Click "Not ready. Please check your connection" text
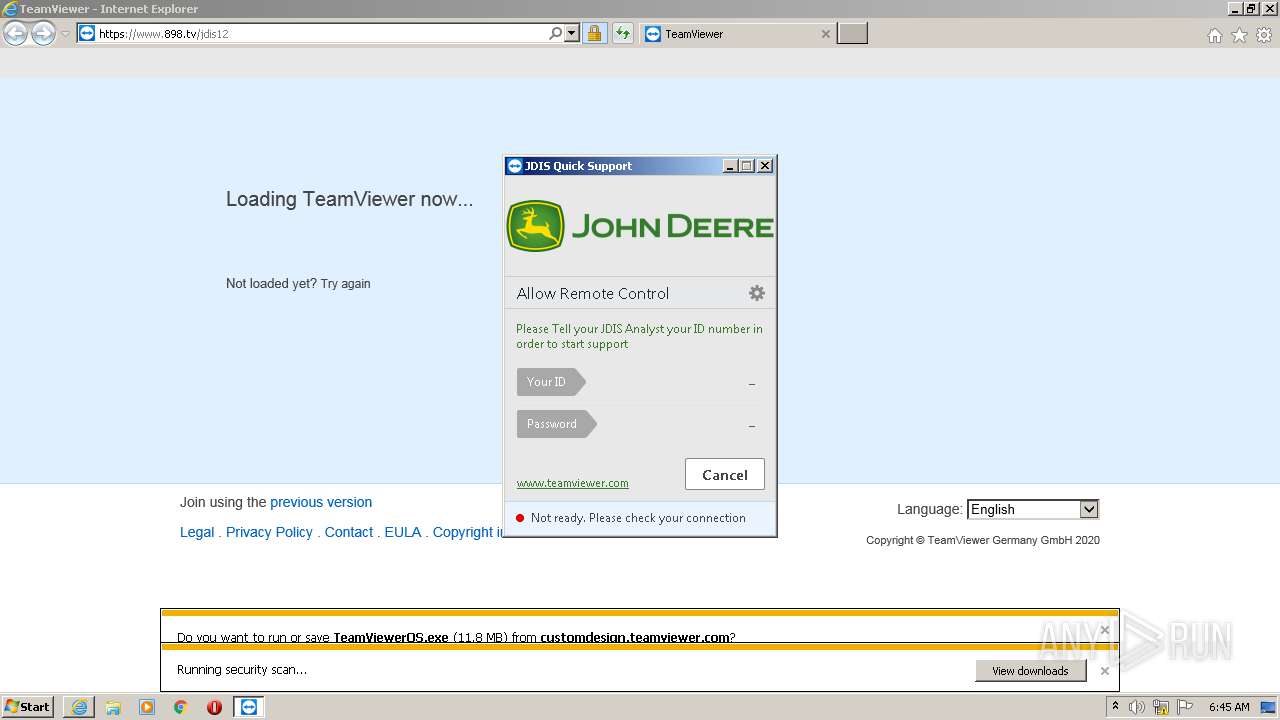Image resolution: width=1280 pixels, height=720 pixels. pos(638,518)
